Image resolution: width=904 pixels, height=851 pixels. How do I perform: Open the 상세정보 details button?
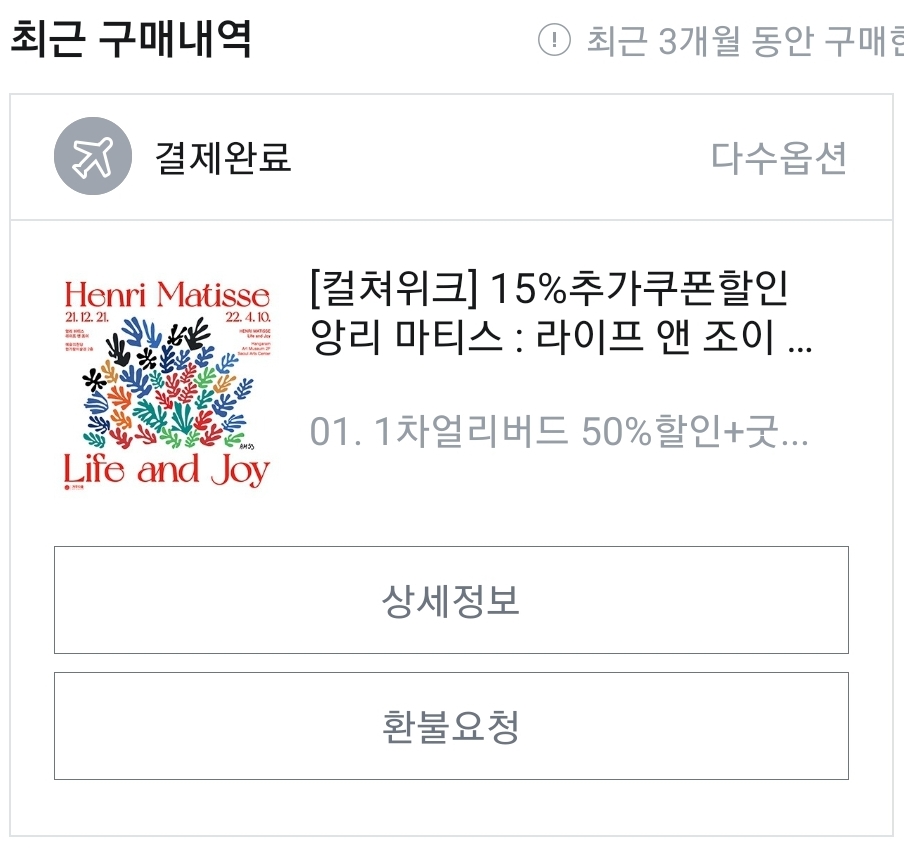tap(451, 600)
